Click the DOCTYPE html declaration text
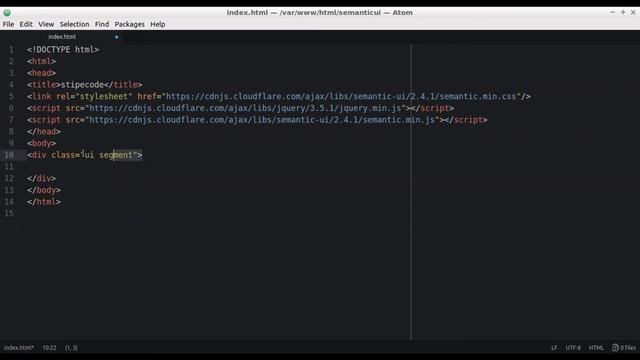The image size is (640, 360). (63, 50)
